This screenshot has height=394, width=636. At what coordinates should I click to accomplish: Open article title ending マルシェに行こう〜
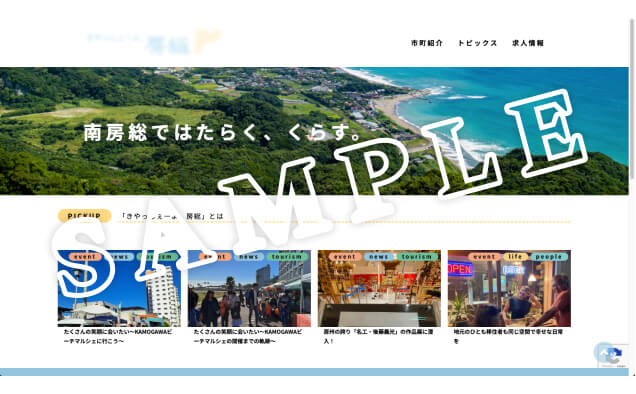(x=118, y=336)
